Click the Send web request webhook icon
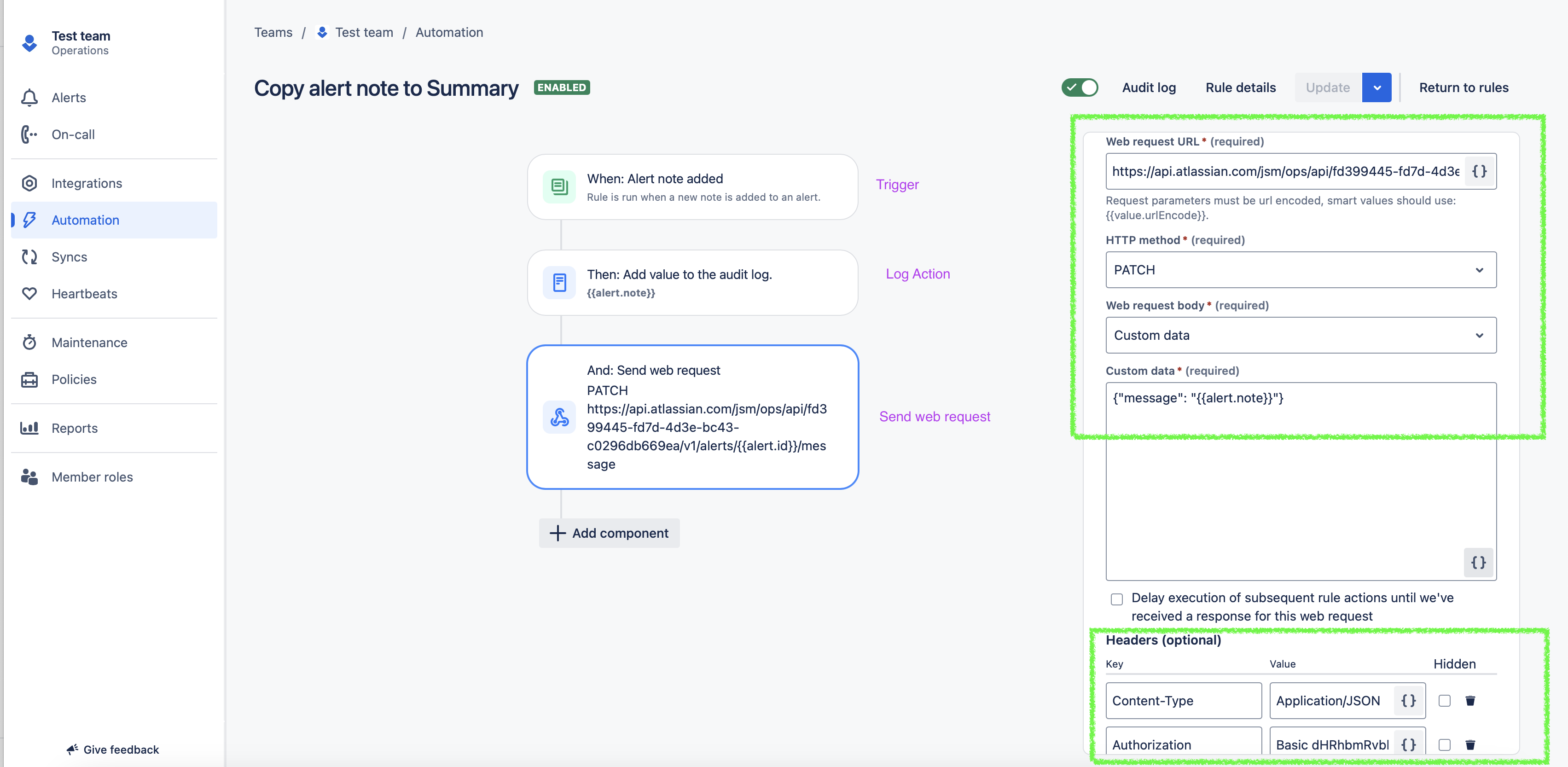The image size is (1568, 767). click(x=559, y=417)
